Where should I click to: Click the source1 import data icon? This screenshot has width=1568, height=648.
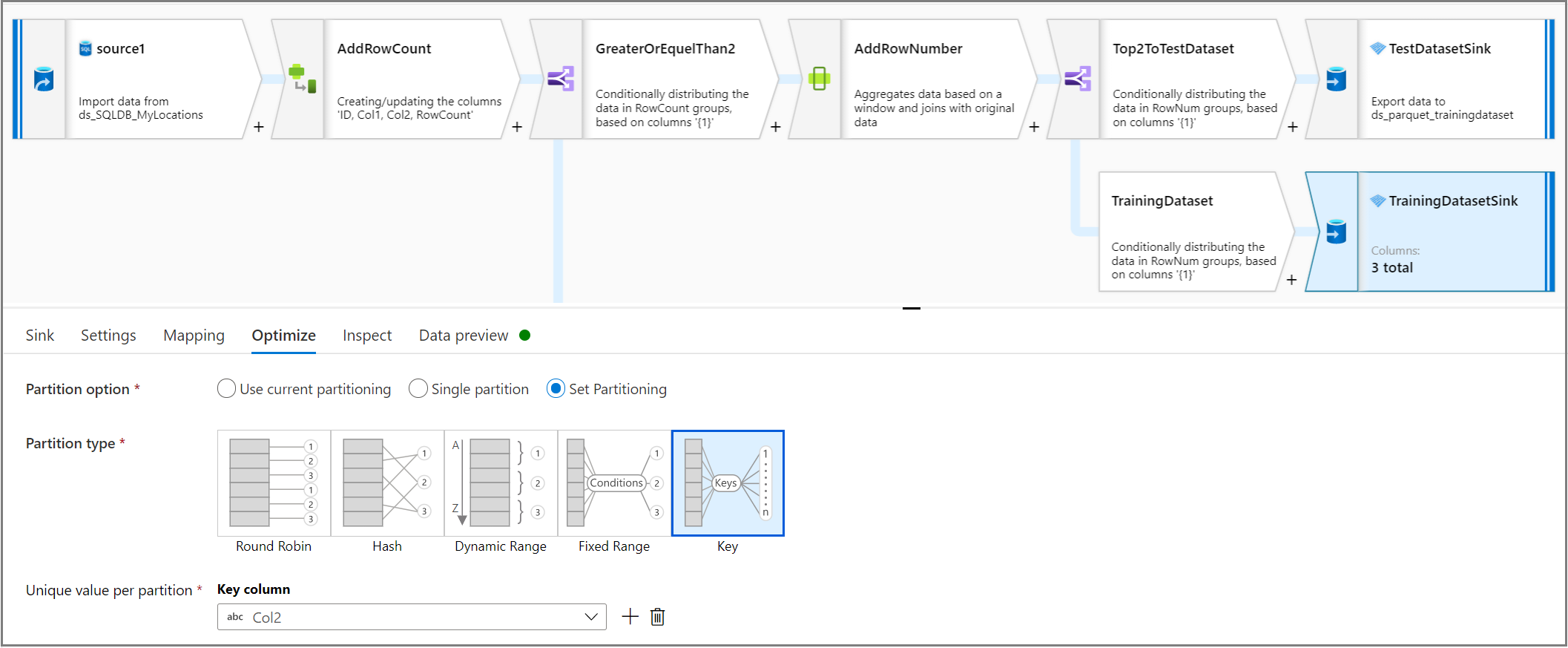pyautogui.click(x=44, y=79)
